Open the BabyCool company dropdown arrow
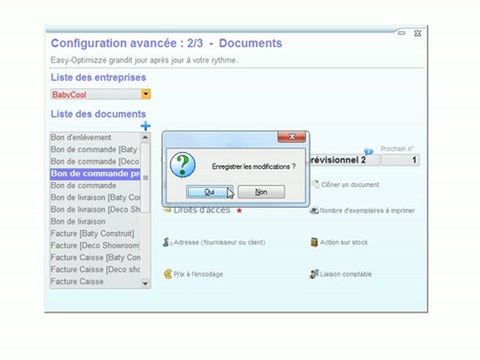The image size is (480, 360). tap(146, 94)
